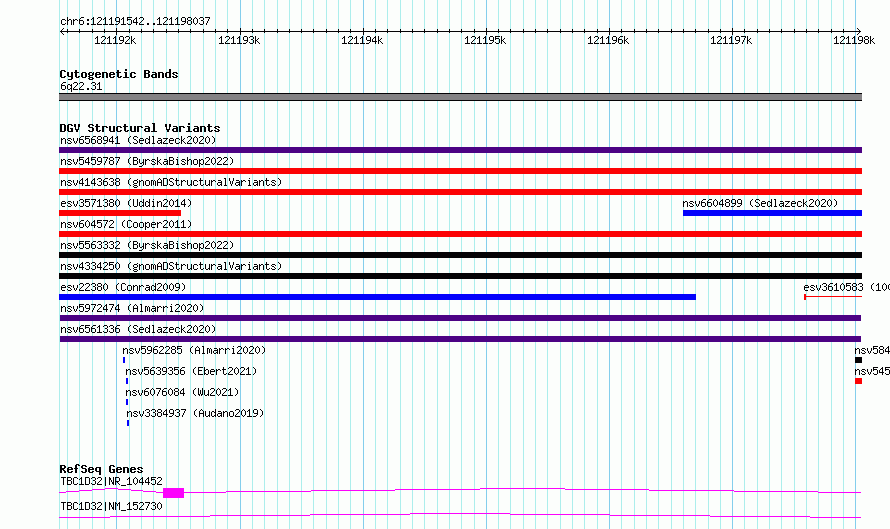Open nsv5563332 (ByrskaBishop2022) label
Image resolution: width=890 pixels, height=529 pixels.
pyautogui.click(x=147, y=245)
